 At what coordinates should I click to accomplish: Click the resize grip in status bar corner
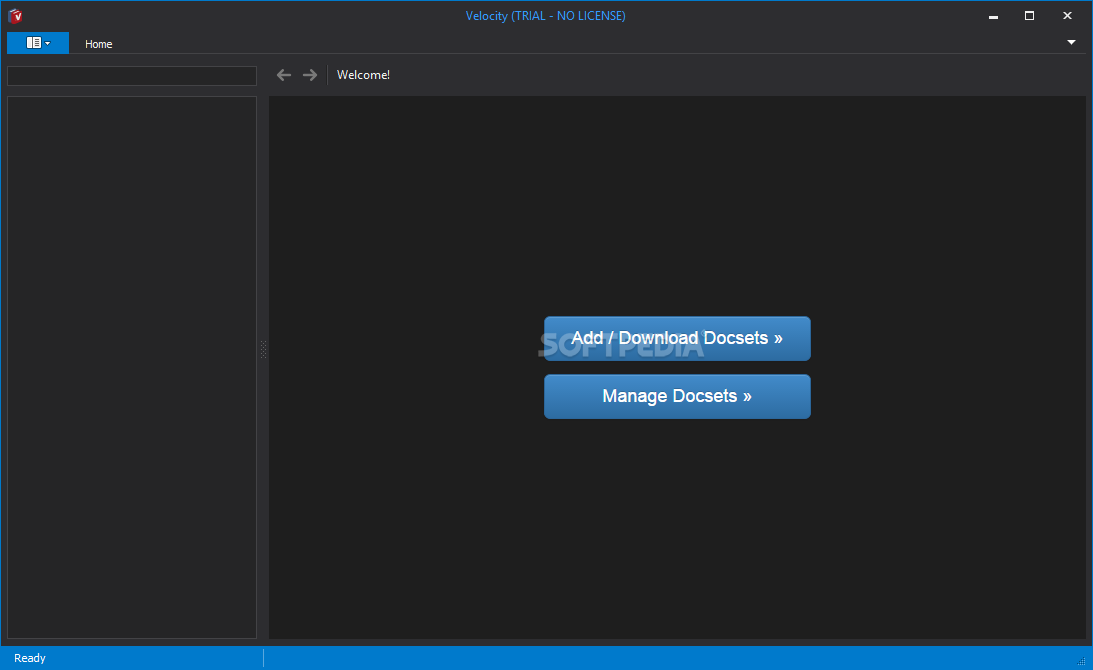point(1082,661)
